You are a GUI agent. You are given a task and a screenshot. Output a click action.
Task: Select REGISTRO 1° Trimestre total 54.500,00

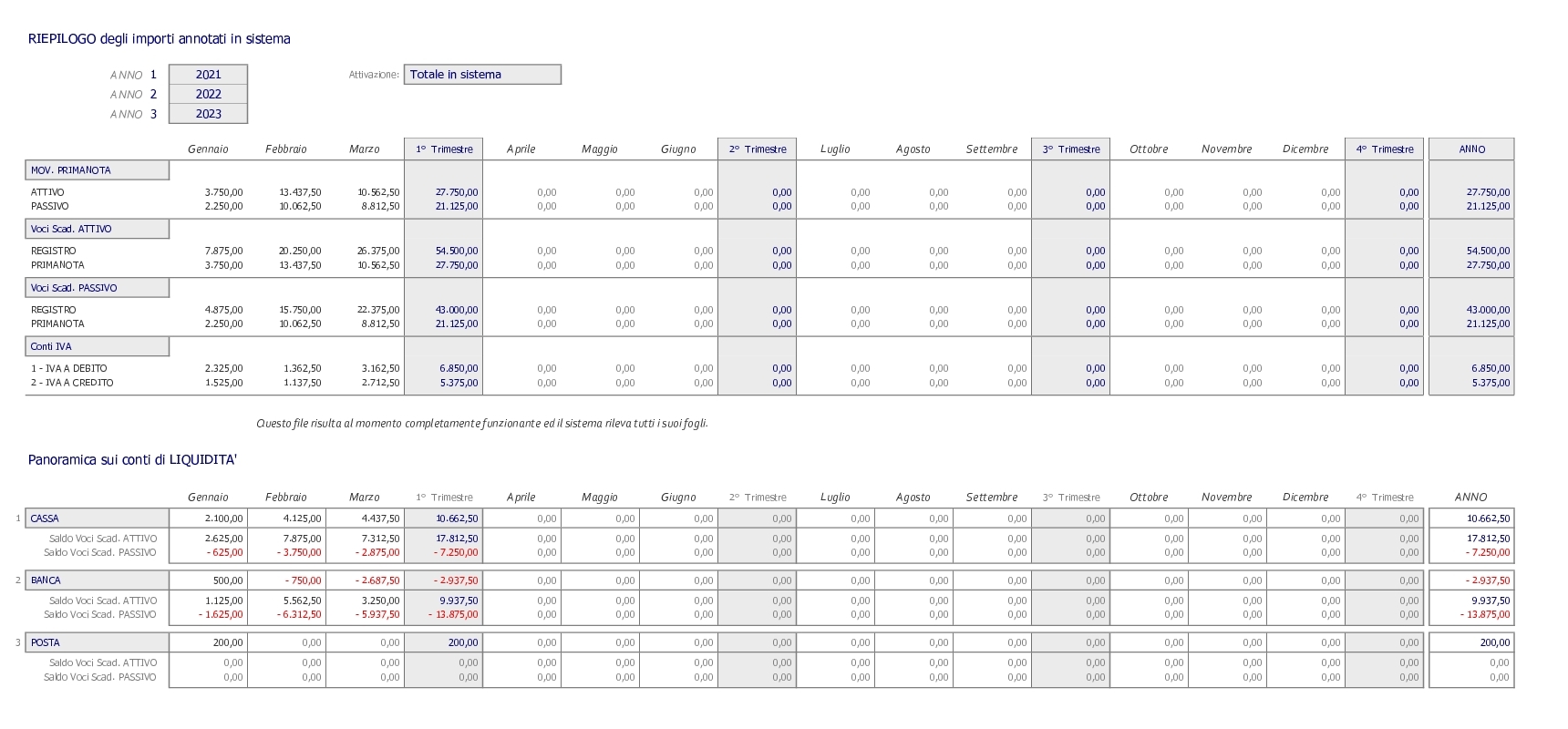point(457,252)
